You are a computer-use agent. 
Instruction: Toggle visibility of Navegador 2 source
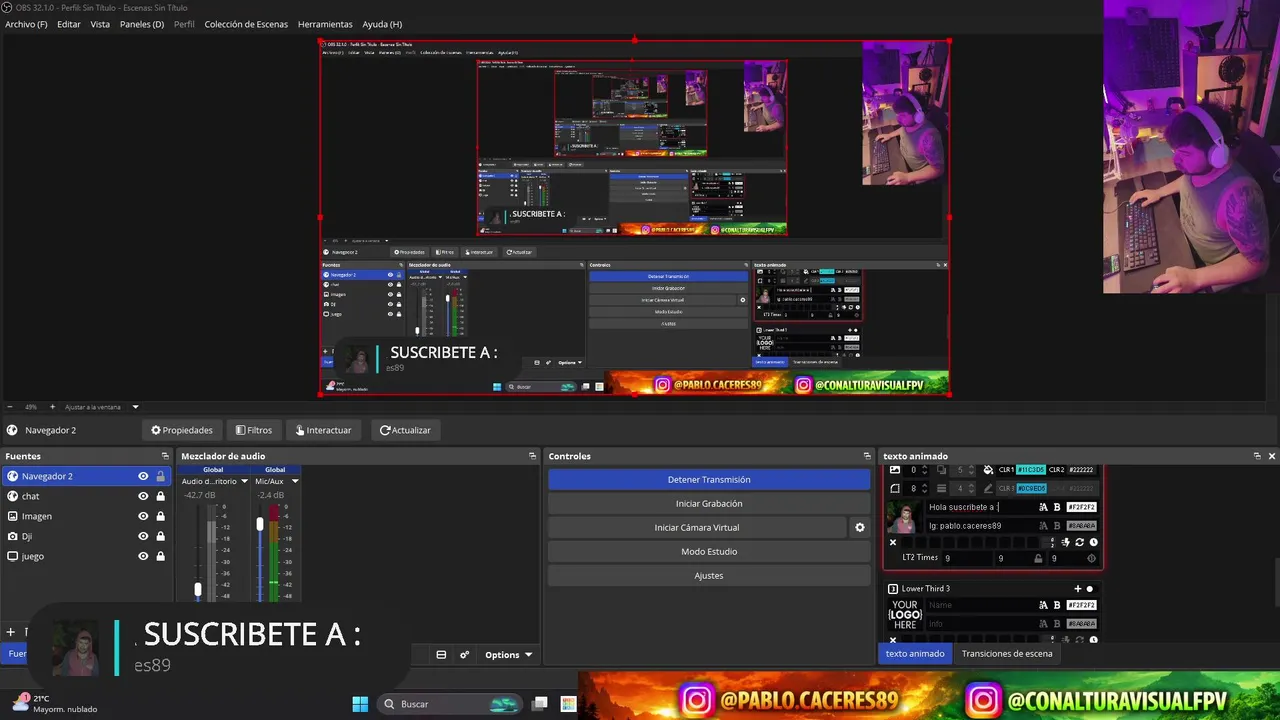143,476
